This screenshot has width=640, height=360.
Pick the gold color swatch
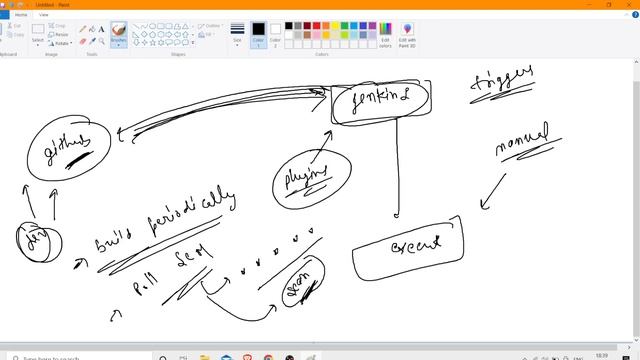[x=326, y=35]
